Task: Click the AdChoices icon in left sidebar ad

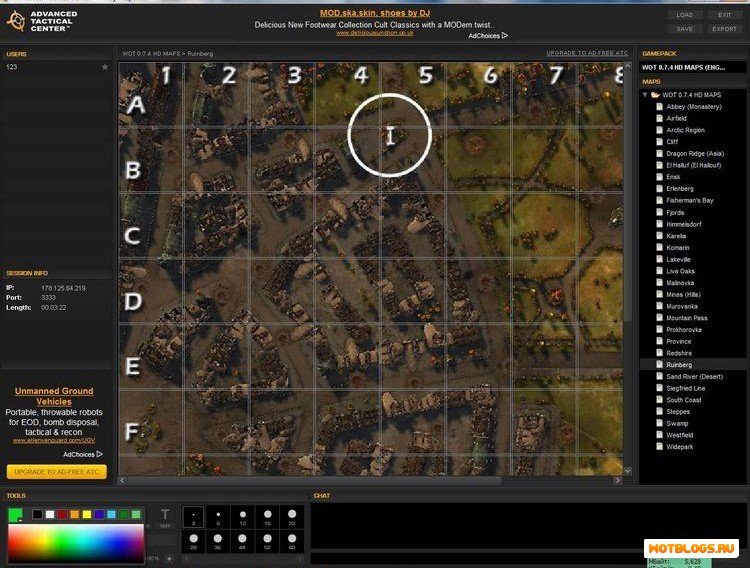Action: click(99, 454)
